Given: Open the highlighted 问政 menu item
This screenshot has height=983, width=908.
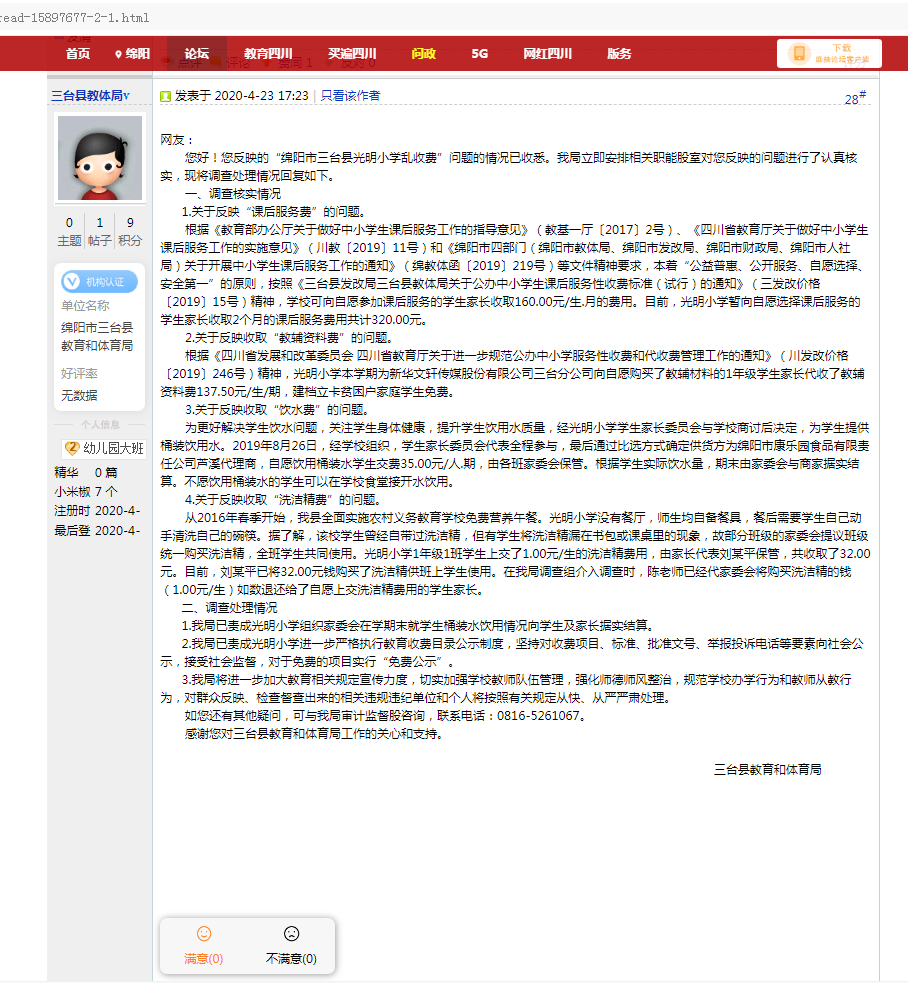Looking at the screenshot, I should coord(424,54).
